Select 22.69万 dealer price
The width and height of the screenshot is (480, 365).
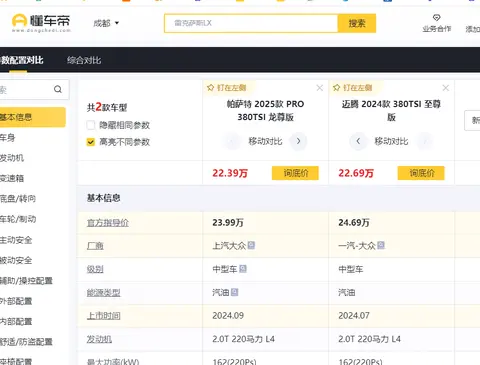(x=356, y=173)
